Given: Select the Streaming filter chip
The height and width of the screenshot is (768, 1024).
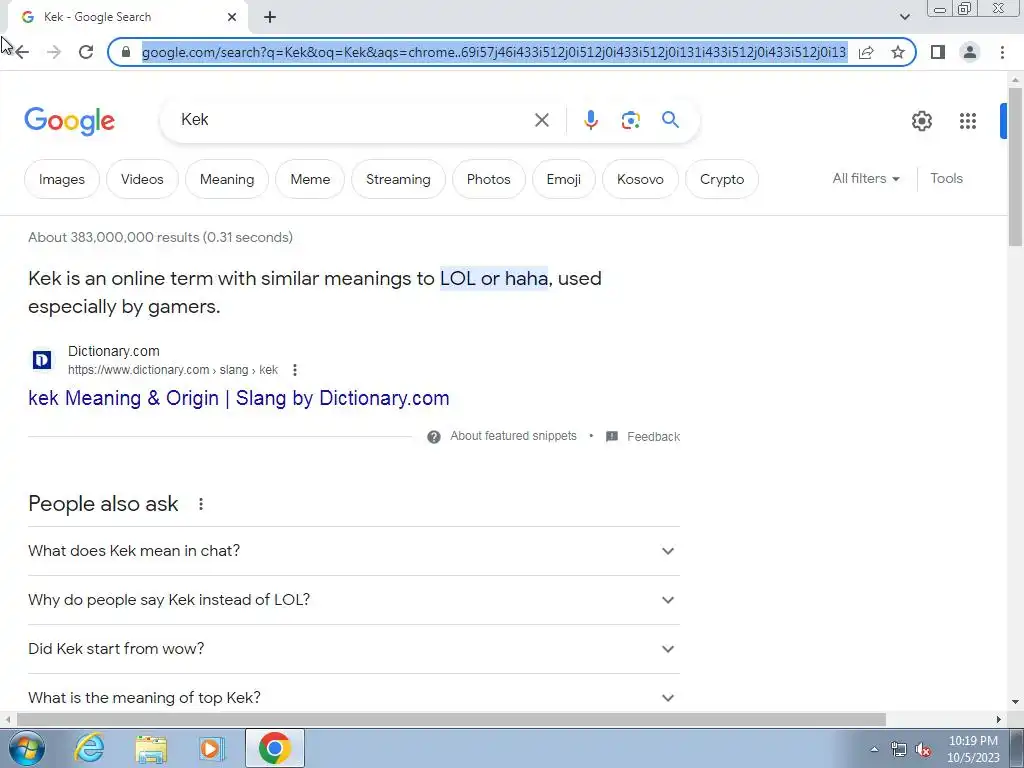Looking at the screenshot, I should [398, 179].
